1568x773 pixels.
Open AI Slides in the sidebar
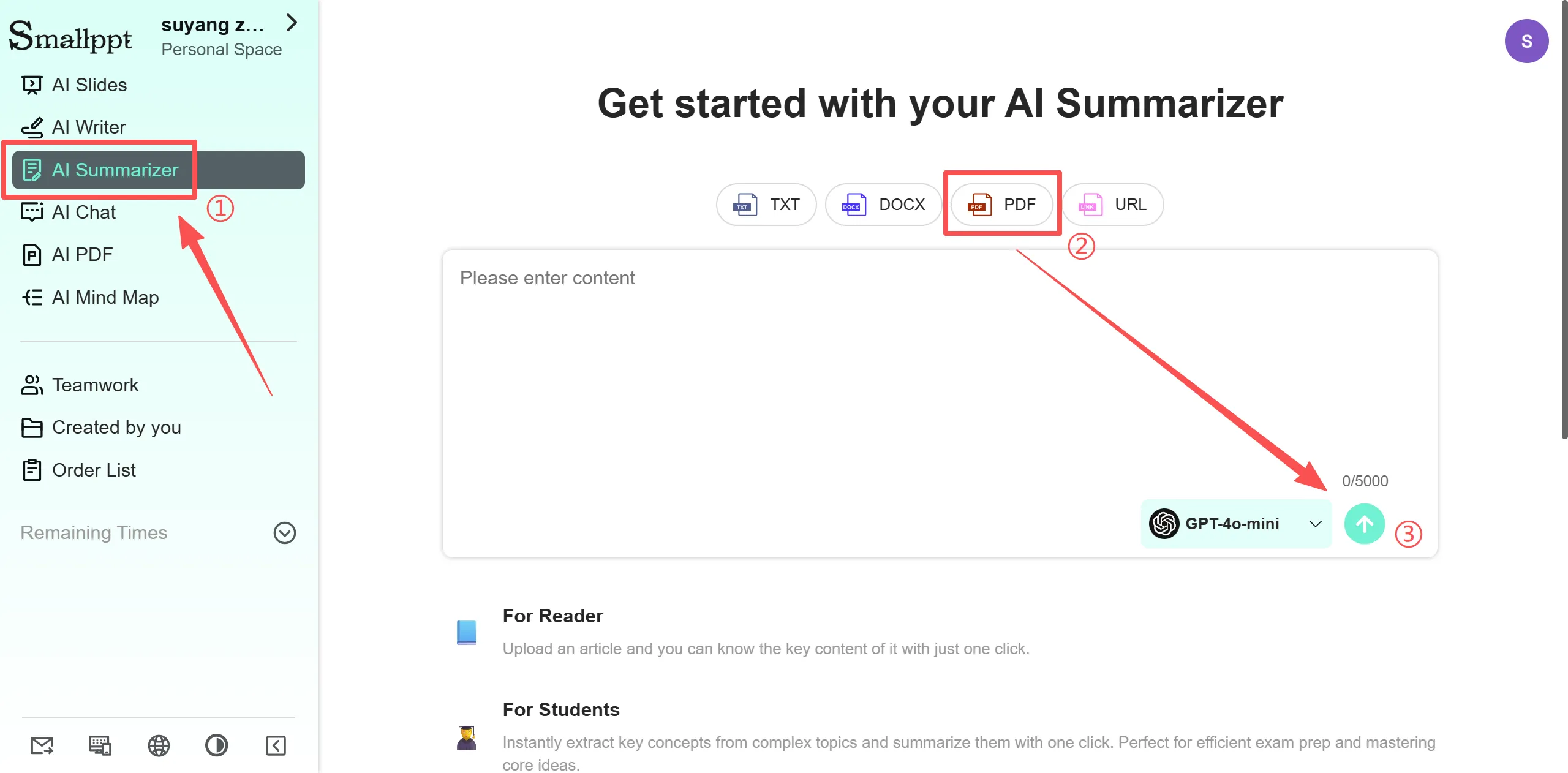pos(89,85)
